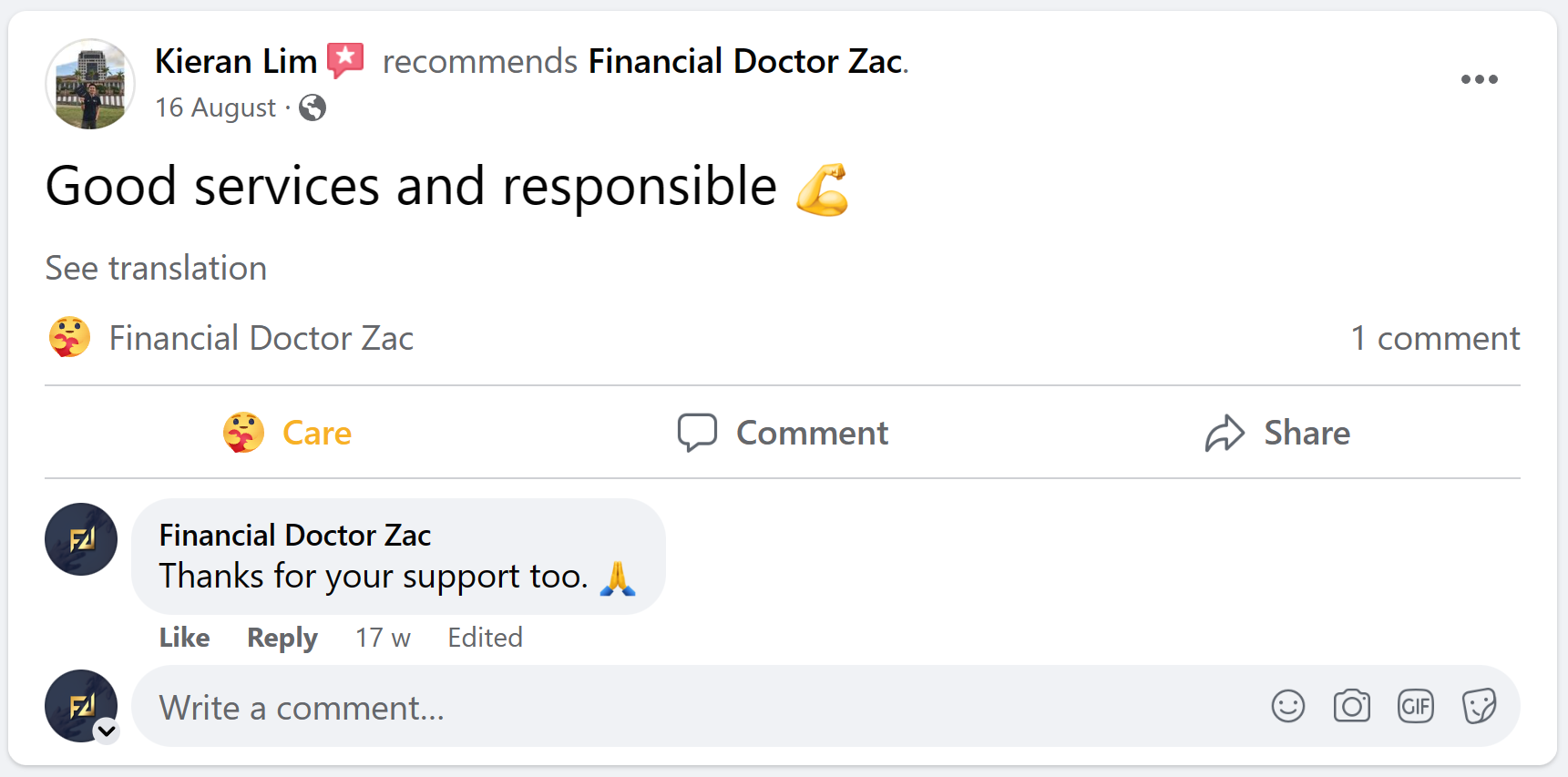Screen dimensions: 1568x777
Task: Click in the Write a comment field
Action: 692,708
